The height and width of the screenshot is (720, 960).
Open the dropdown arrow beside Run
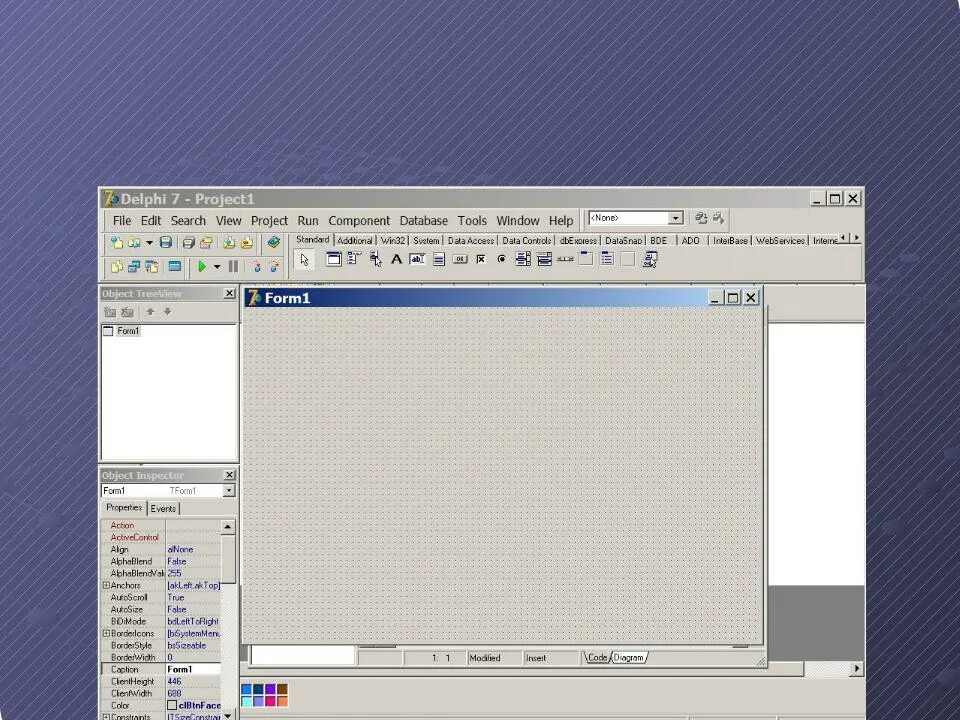217,266
